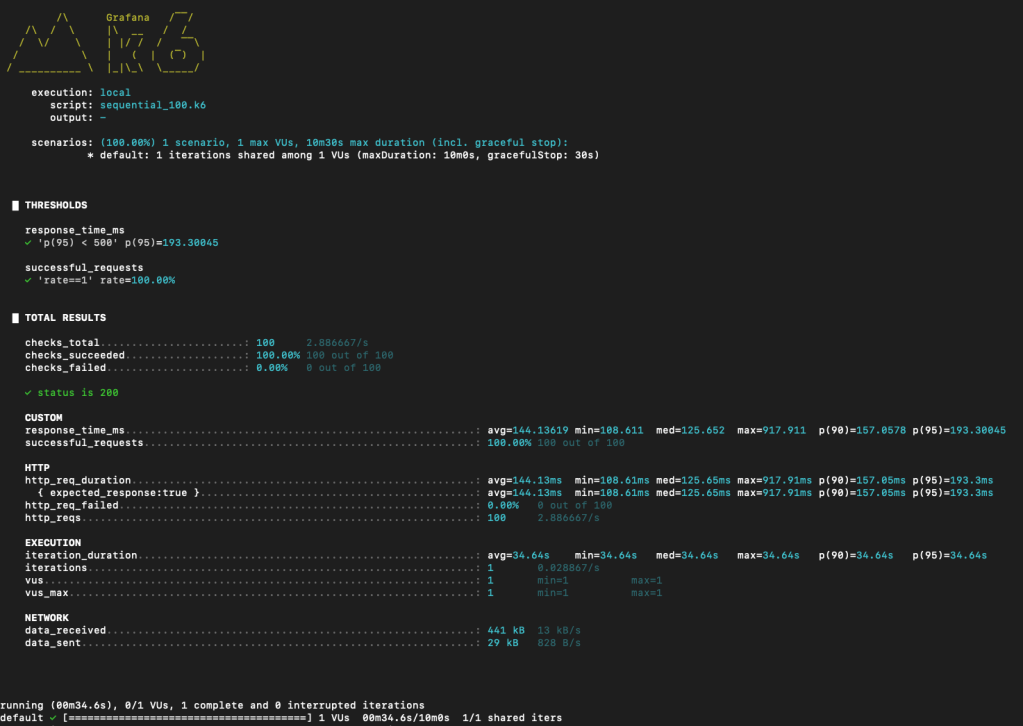Click the green checkmark after 'default' at bottom
Screen dimensions: 1023x726
point(49,718)
